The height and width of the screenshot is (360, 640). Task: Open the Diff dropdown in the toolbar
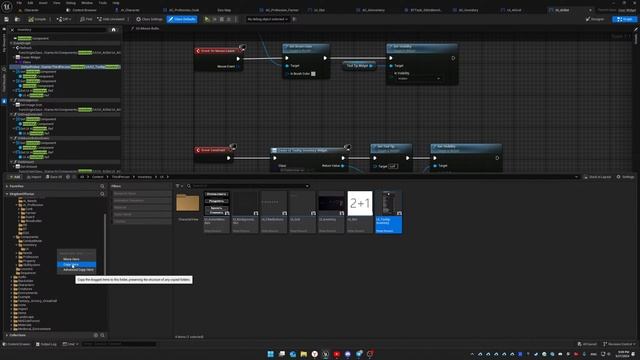(64, 19)
